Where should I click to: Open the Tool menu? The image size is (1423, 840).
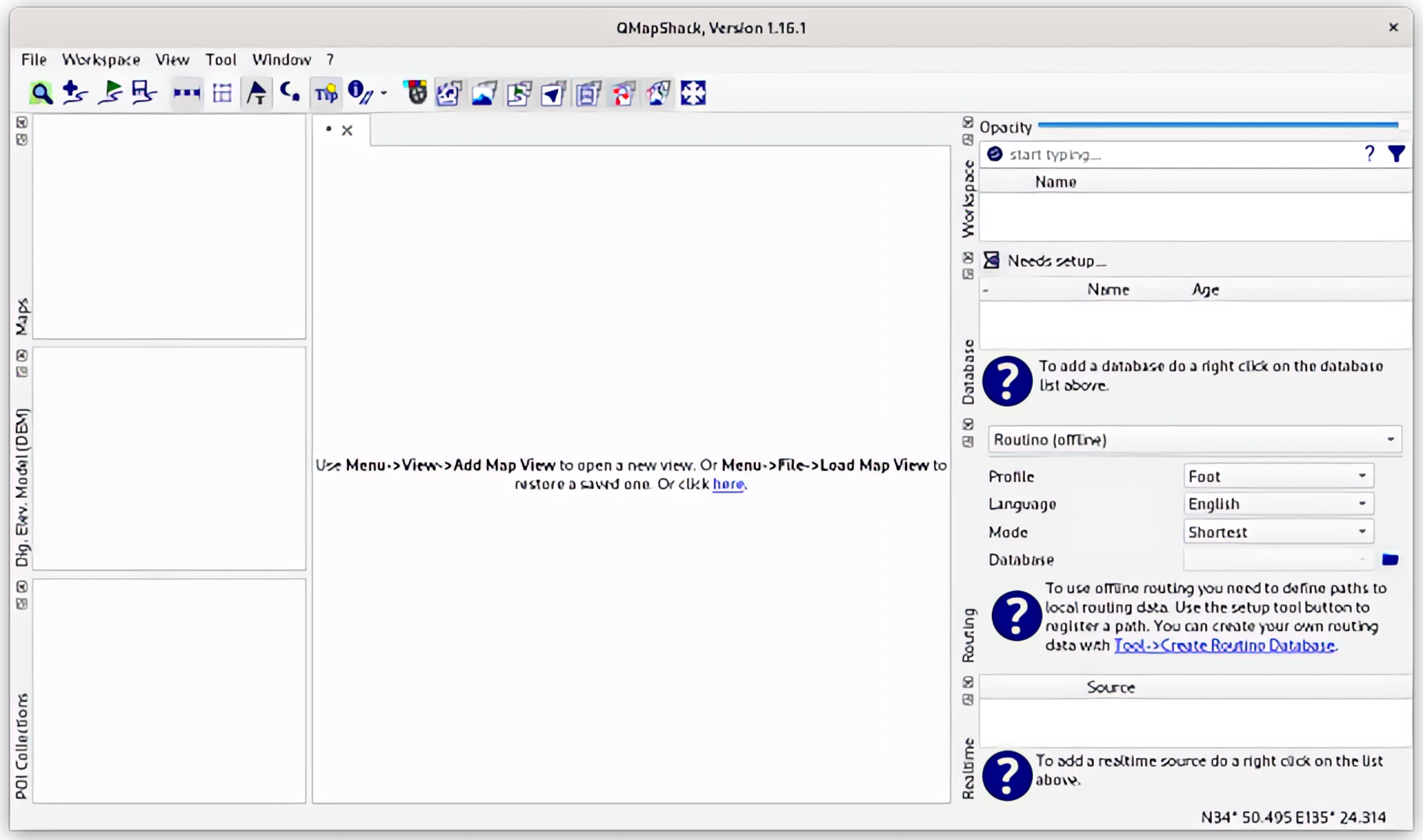tap(220, 59)
